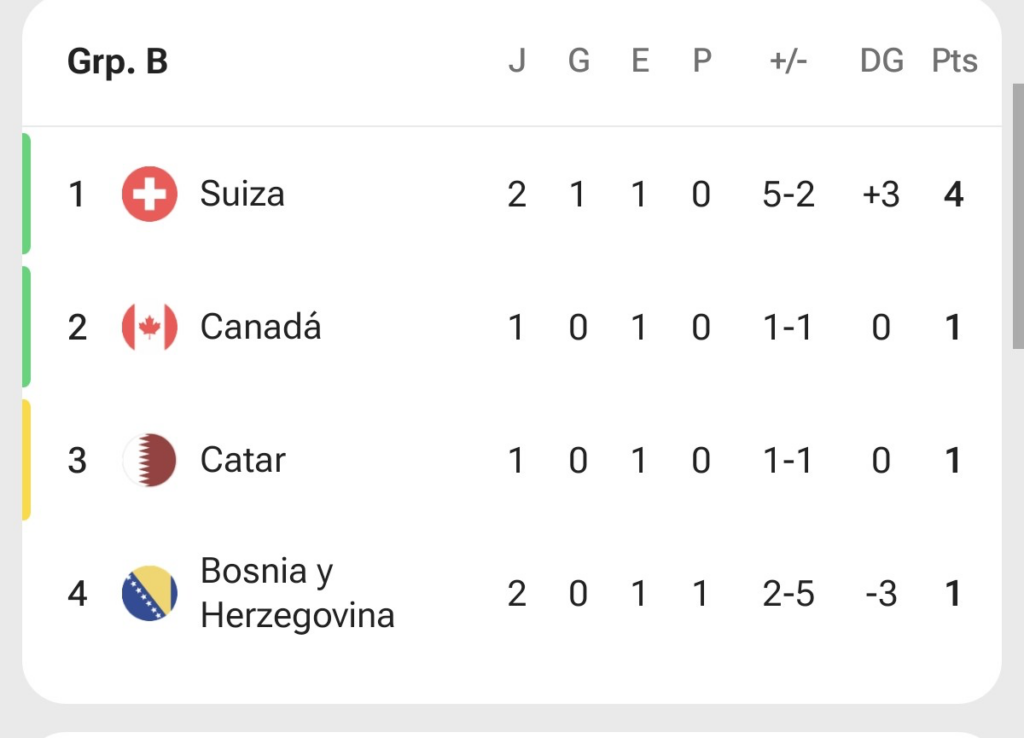Click the gray scrollbar on right edge
The width and height of the screenshot is (1024, 738).
(x=1018, y=216)
